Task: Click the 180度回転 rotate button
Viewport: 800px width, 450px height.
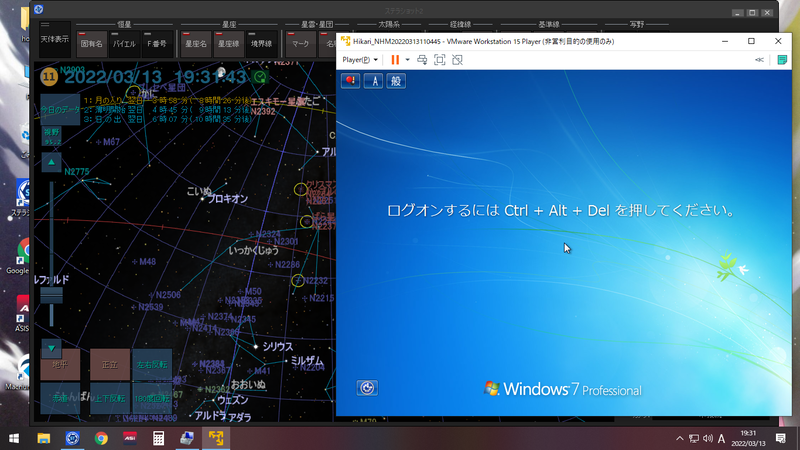Action: tap(152, 398)
